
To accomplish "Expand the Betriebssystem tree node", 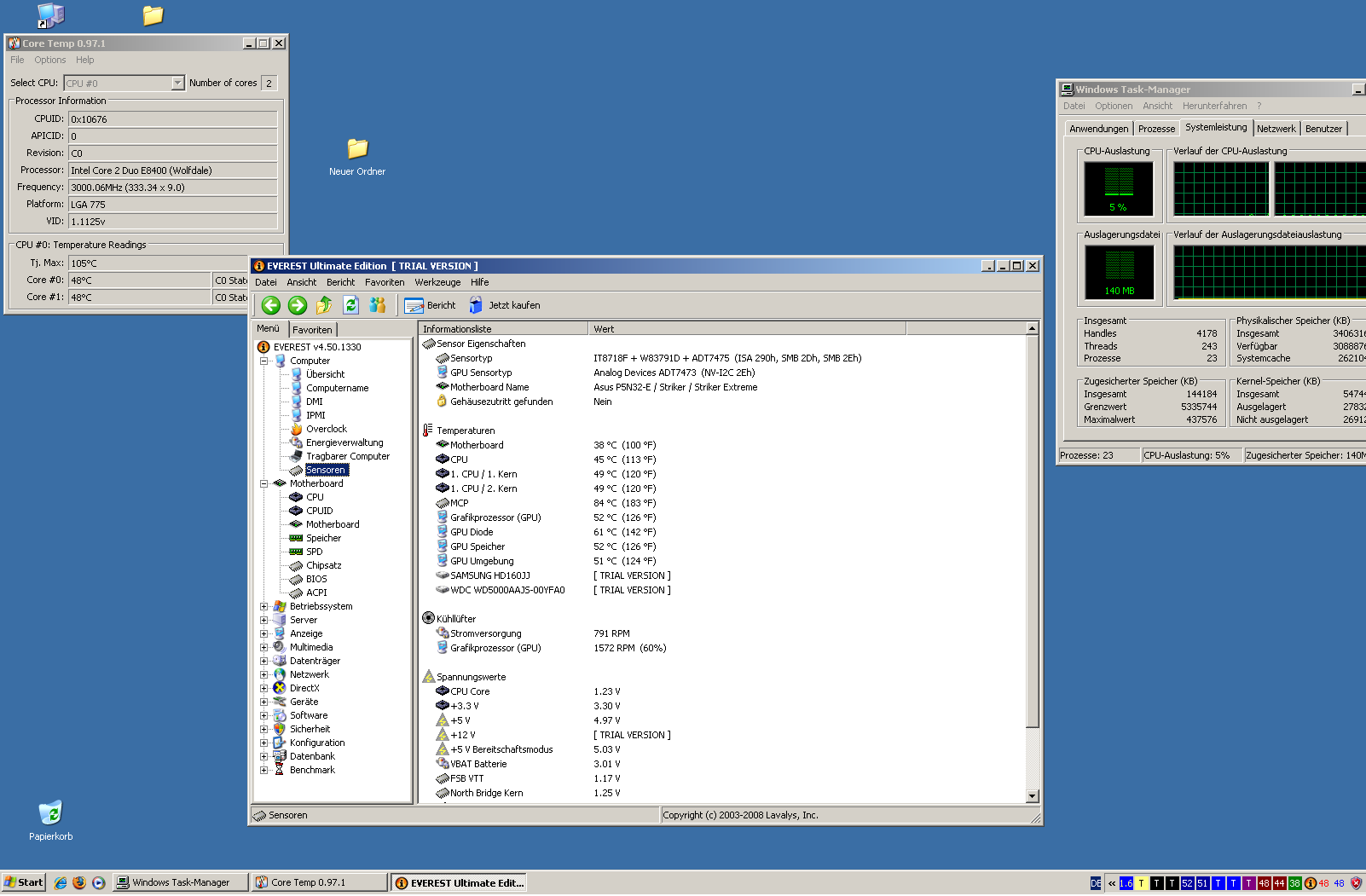I will [x=264, y=606].
